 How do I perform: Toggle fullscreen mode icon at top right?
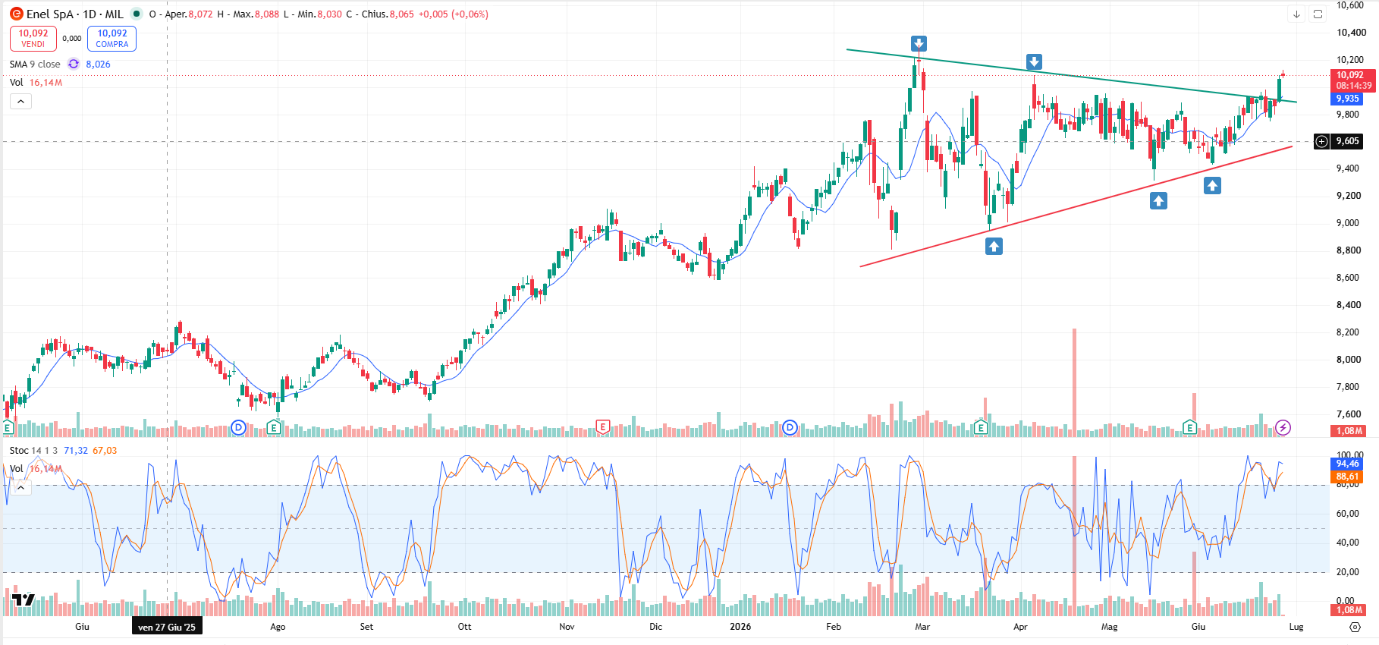[x=1318, y=14]
